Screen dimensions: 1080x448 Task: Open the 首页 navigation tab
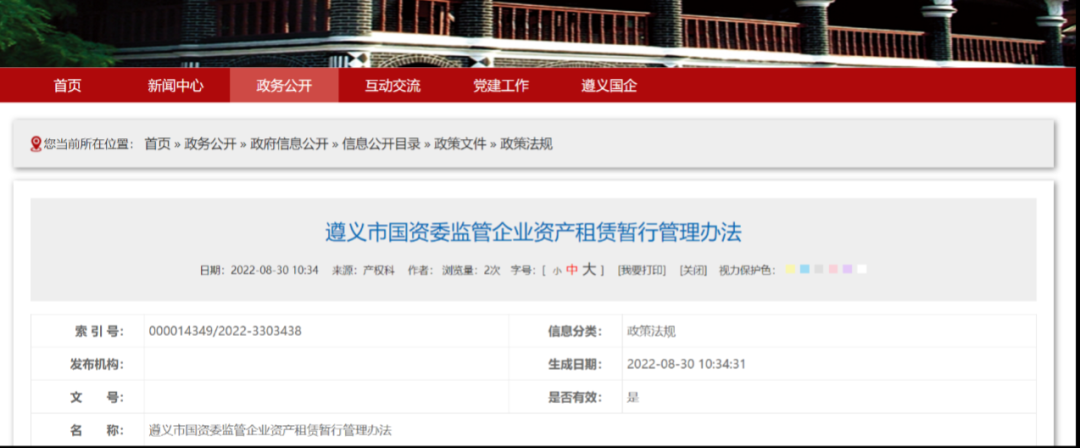(67, 86)
